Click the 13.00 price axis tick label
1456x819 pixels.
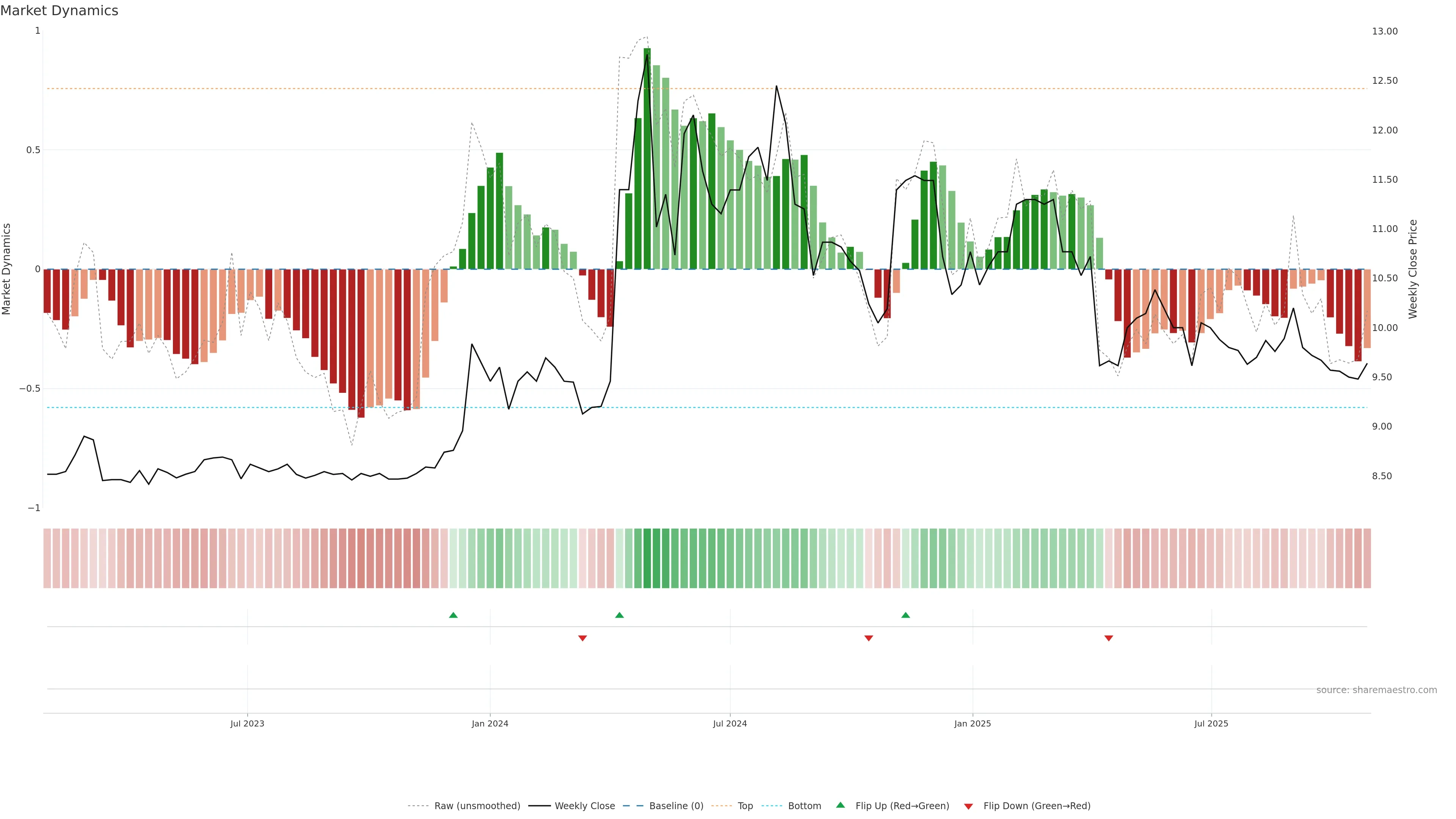(x=1384, y=31)
